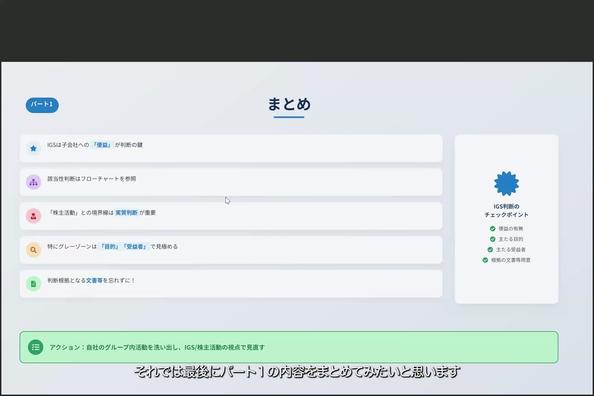
Task: Click the 主たる目的 checklist text
Action: click(x=511, y=239)
